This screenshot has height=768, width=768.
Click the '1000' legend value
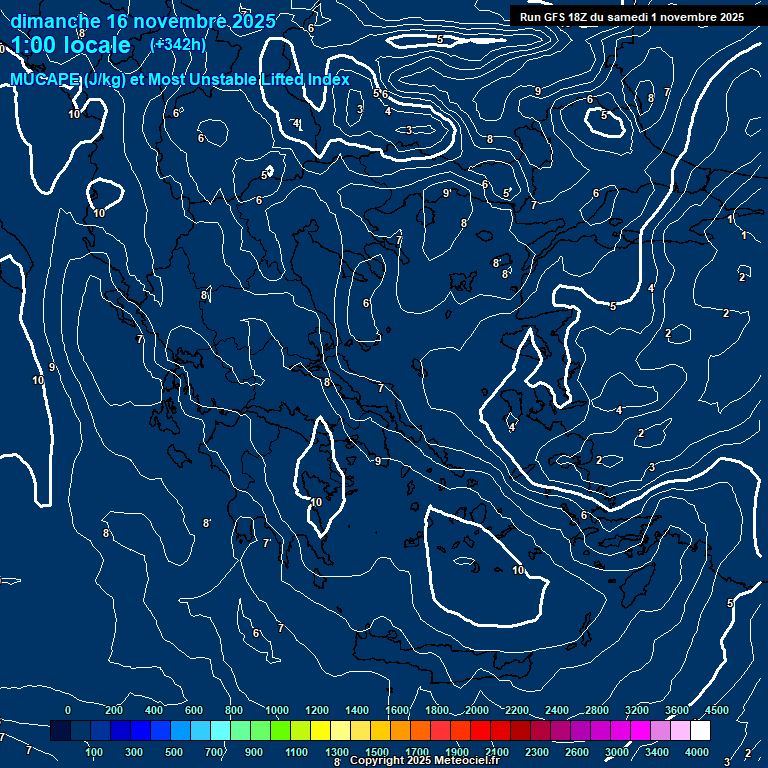pos(277,710)
